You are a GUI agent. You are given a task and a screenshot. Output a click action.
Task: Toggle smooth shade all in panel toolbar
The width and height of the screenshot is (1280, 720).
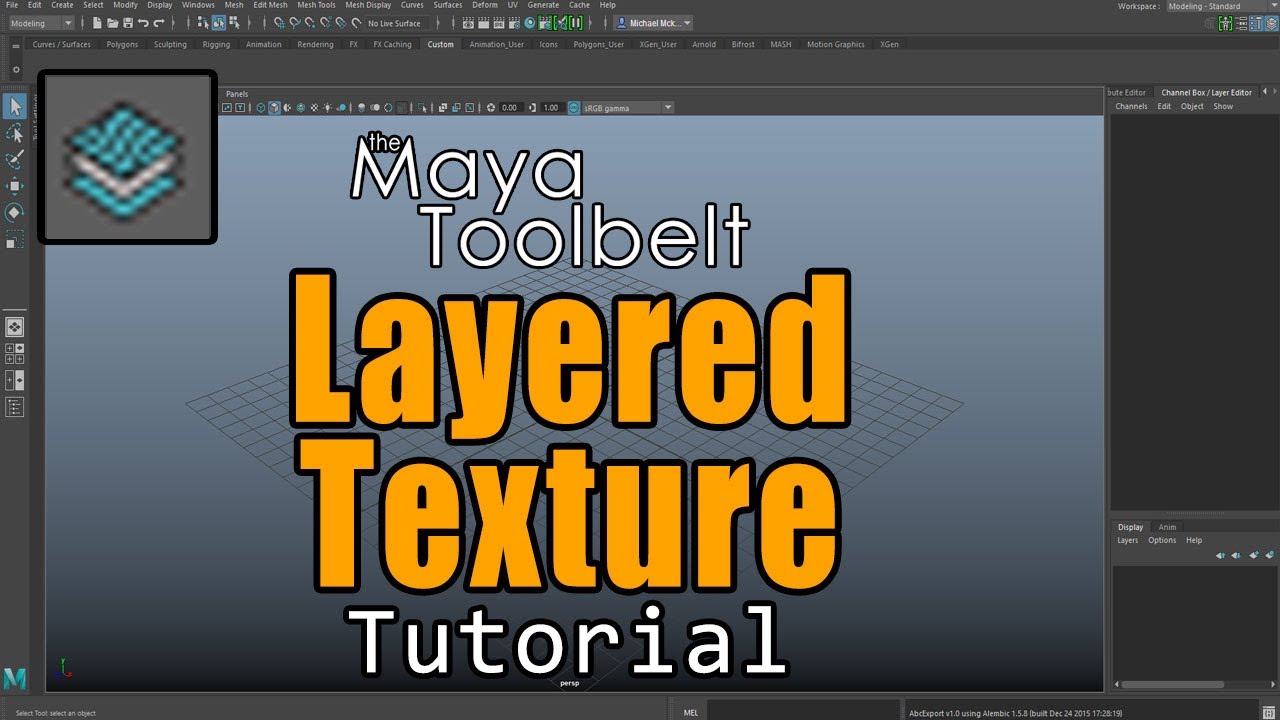coord(274,107)
